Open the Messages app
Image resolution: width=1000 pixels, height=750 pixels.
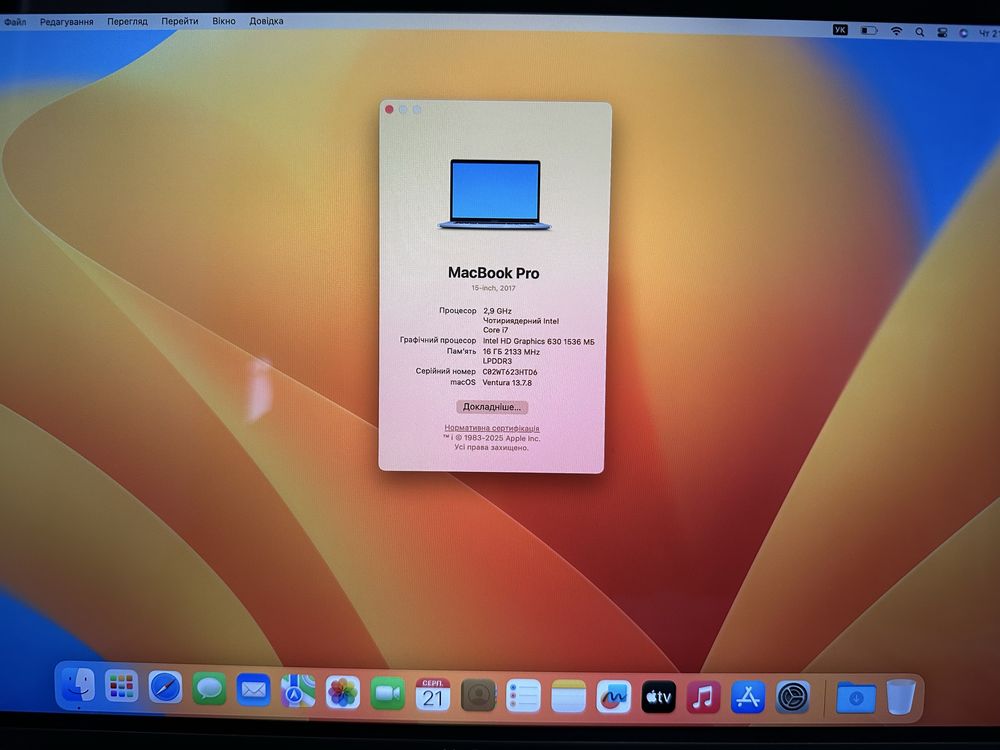209,689
